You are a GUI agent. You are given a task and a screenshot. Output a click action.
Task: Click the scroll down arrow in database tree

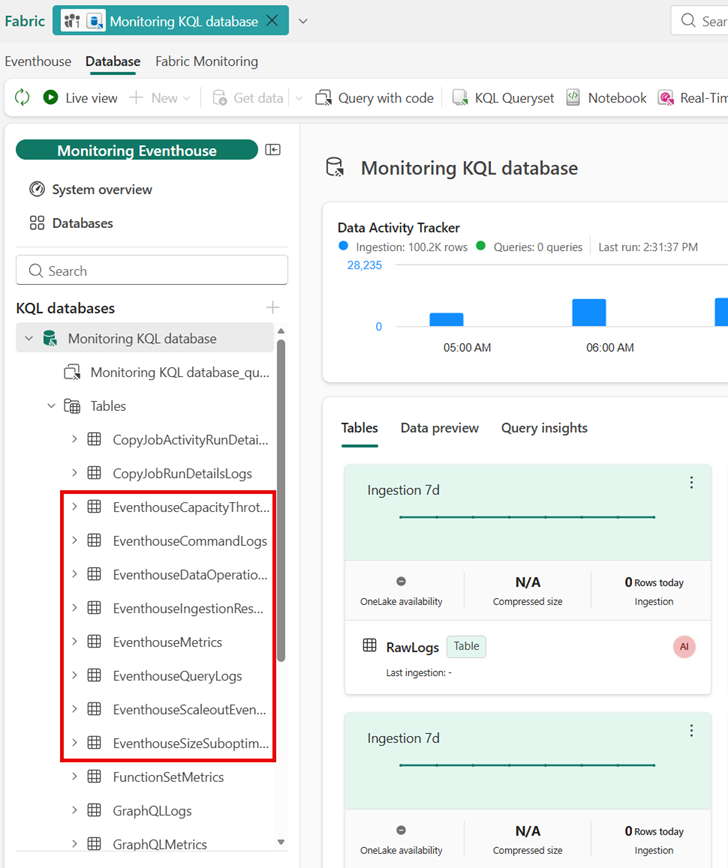coord(281,842)
